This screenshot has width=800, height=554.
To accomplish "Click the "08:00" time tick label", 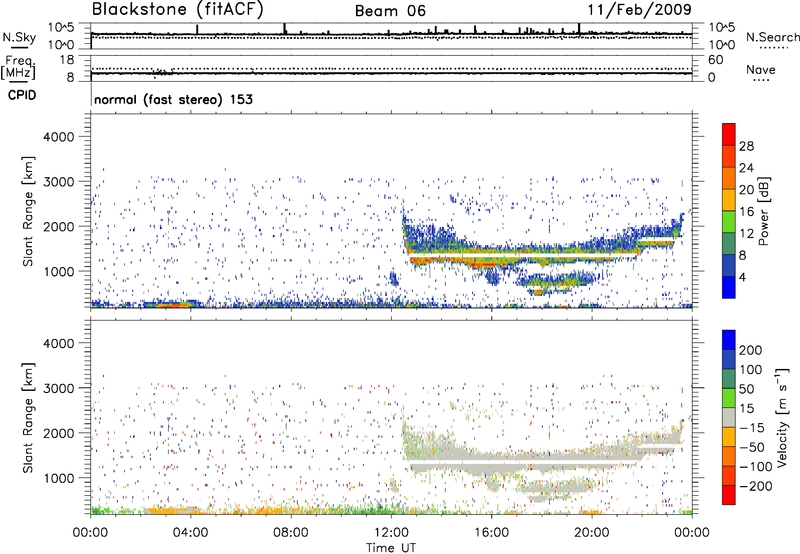I will coord(291,532).
